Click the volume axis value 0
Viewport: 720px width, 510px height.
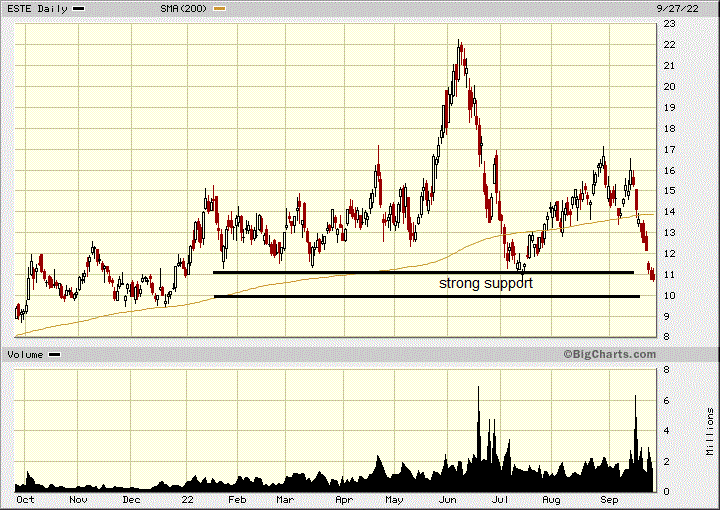667,492
